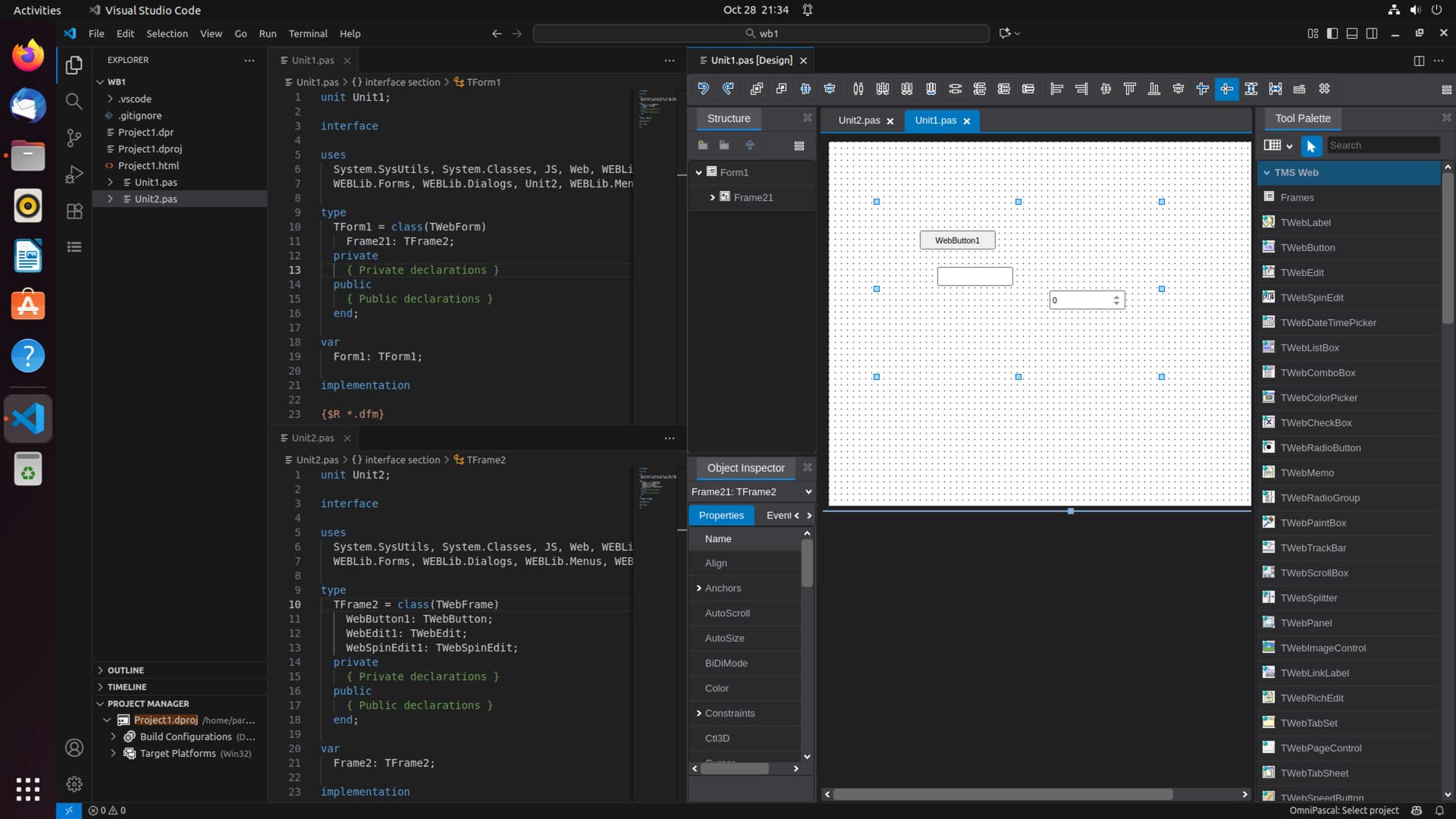Click the Redo icon in designer toolbar
The width and height of the screenshot is (1456, 819).
coord(729,89)
